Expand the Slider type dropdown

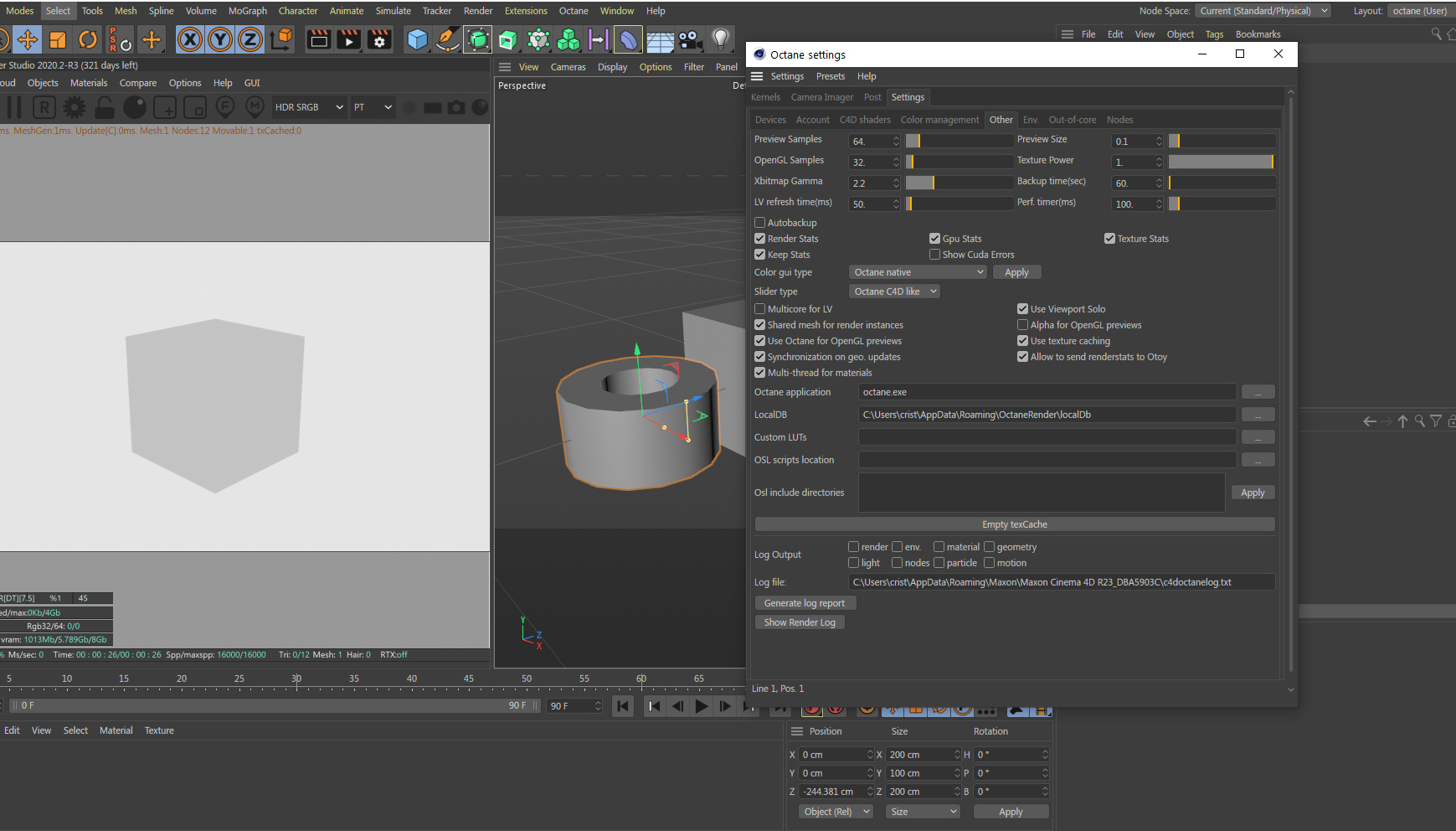click(894, 292)
